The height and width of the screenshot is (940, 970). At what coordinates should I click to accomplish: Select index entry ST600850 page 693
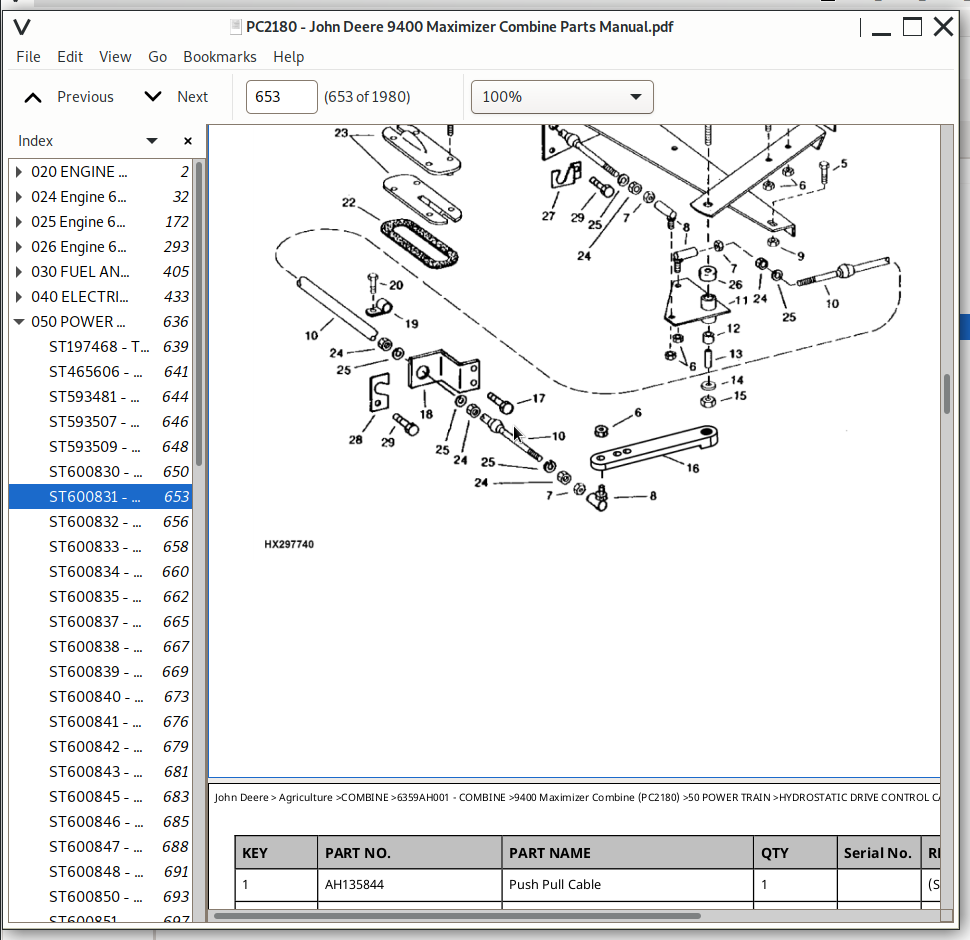(100, 897)
